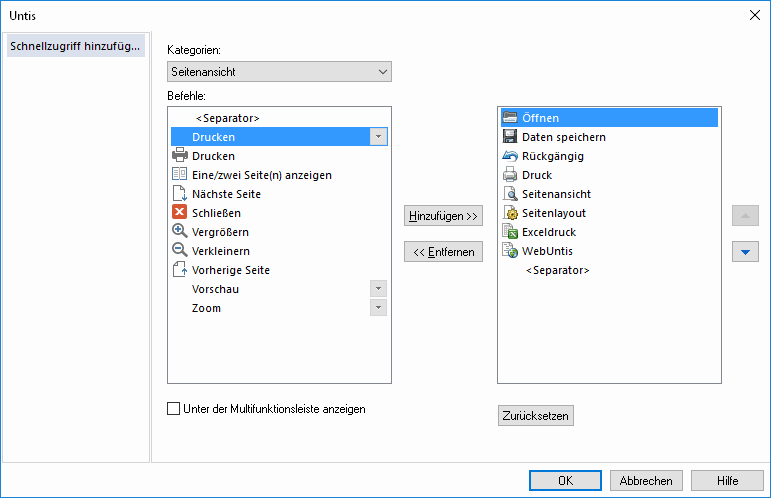Screen dimensions: 771x498
Task: Click the Zurücksetzen button
Action: coord(536,415)
